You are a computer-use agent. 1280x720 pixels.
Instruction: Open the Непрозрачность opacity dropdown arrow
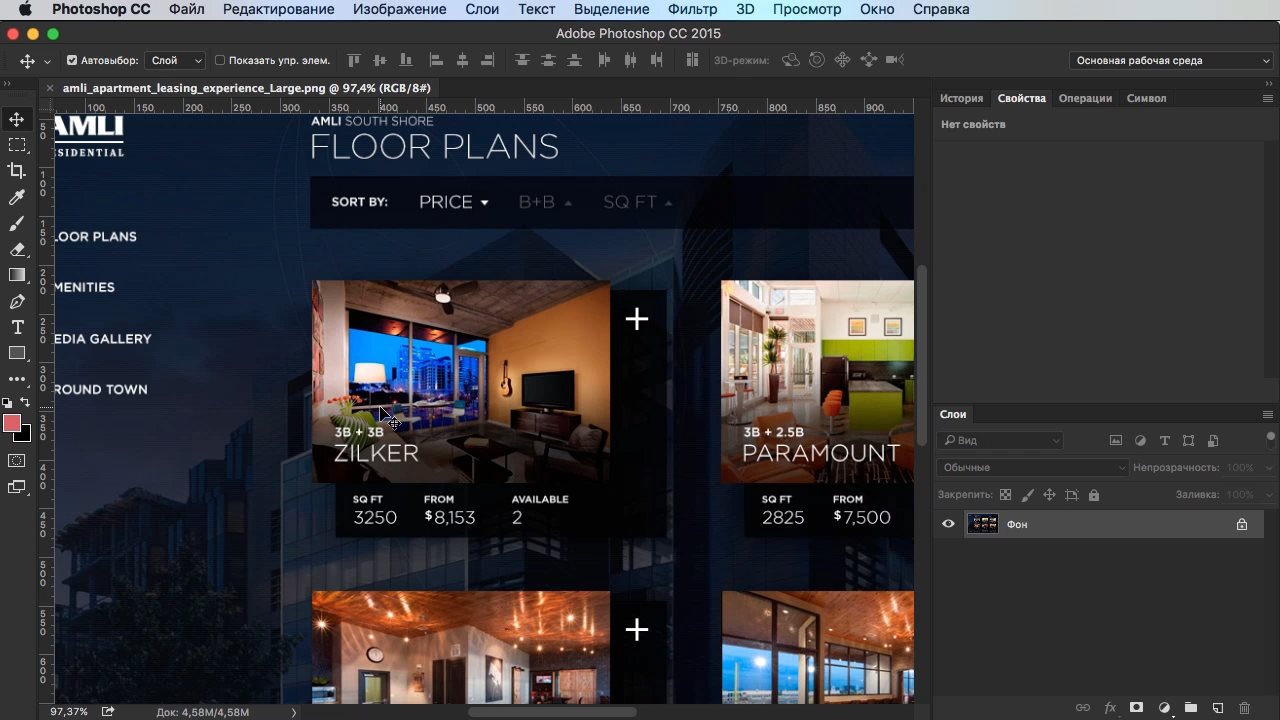[1267, 468]
